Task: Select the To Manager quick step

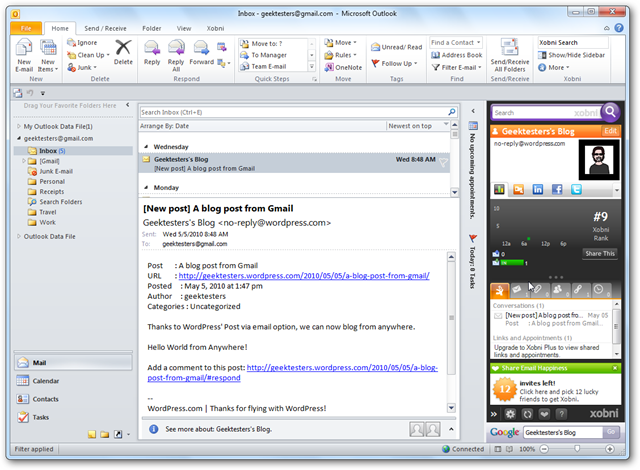Action: tap(272, 55)
